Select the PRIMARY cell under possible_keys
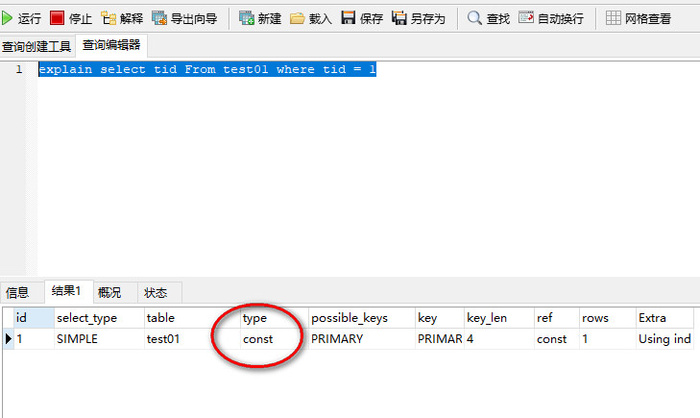This screenshot has width=700, height=418. 362,339
